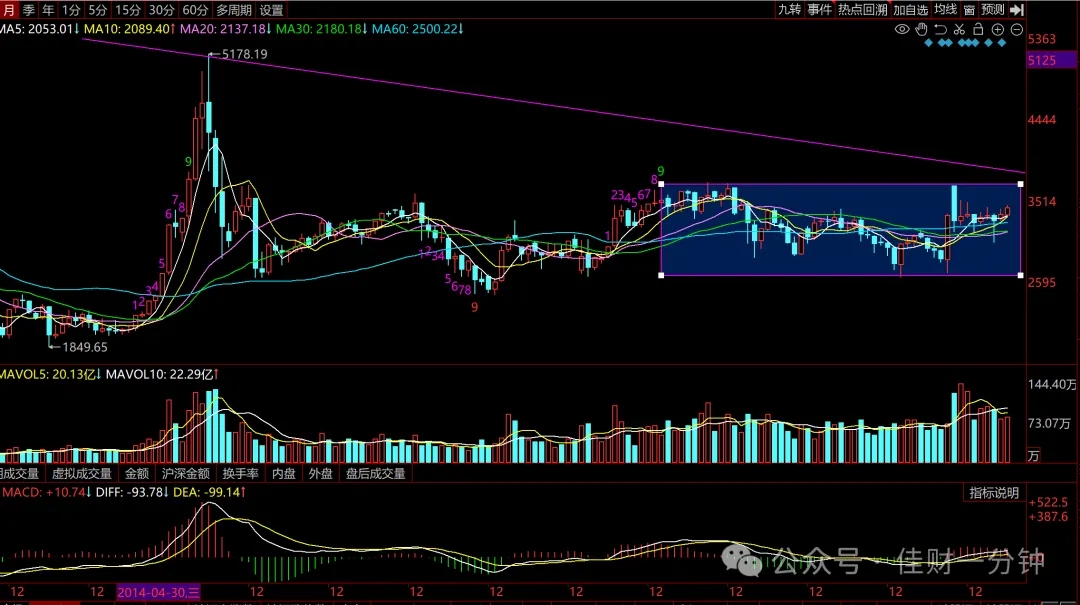
Task: Click the 4444 price axis label
Action: 1042,120
